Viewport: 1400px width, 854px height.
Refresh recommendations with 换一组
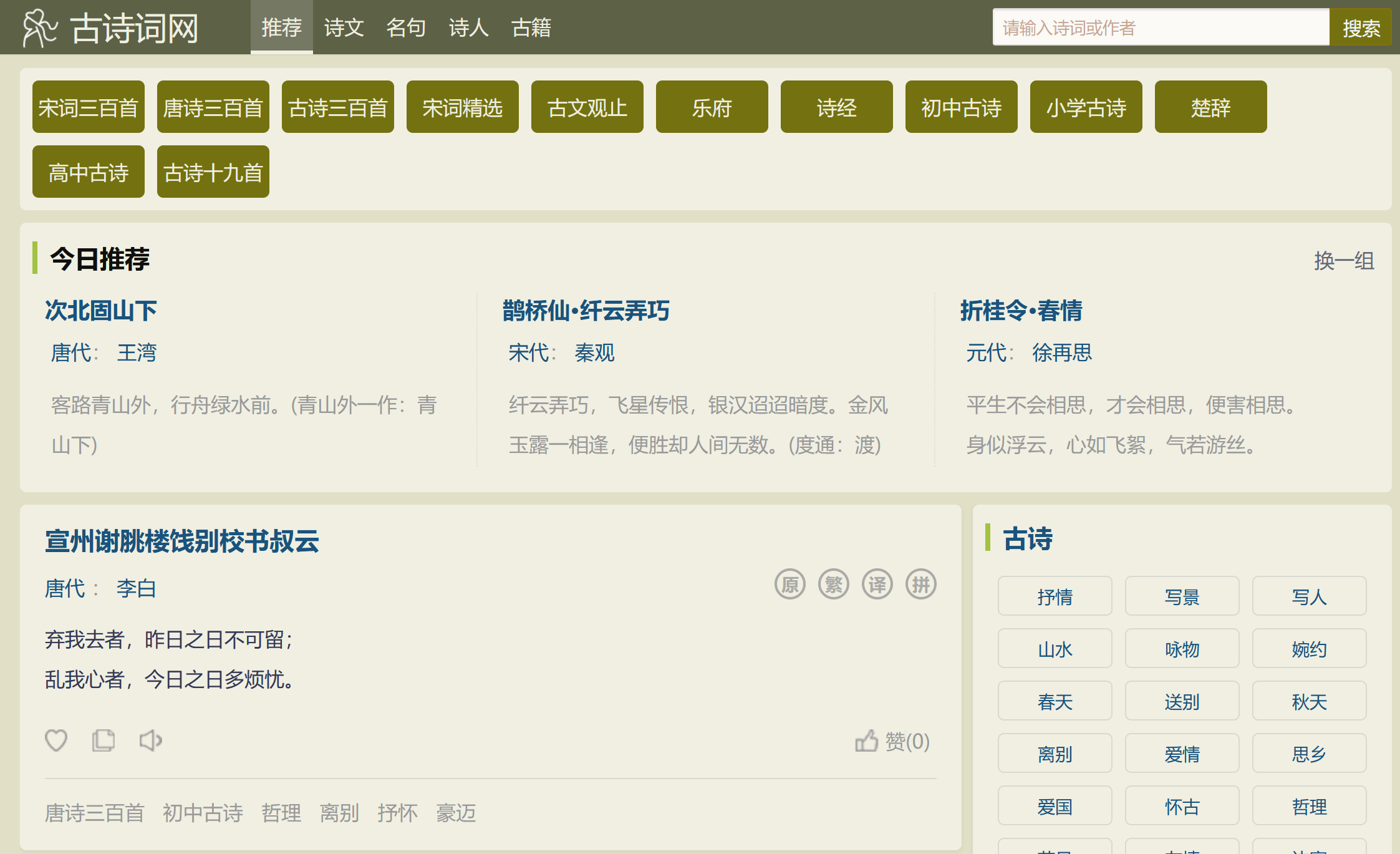pos(1344,260)
